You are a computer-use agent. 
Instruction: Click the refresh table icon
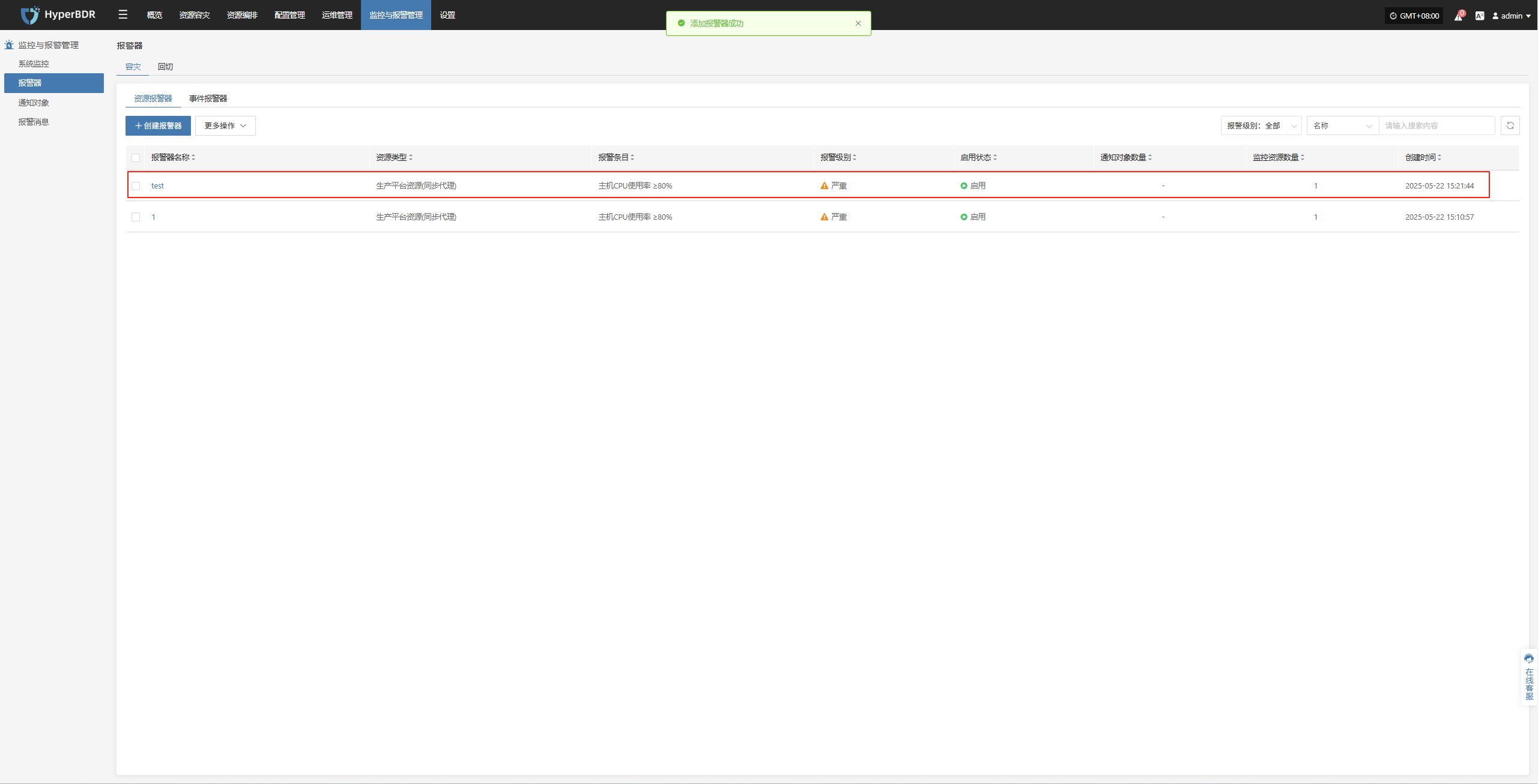1510,125
